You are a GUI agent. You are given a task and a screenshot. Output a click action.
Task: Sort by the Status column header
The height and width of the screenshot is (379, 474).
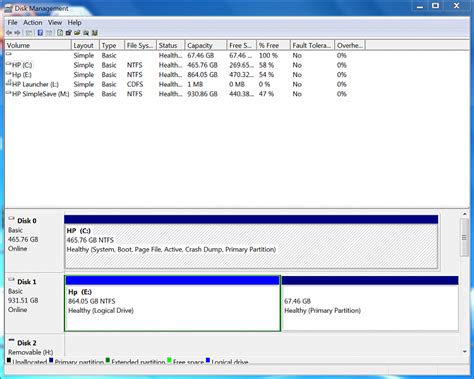tap(170, 45)
